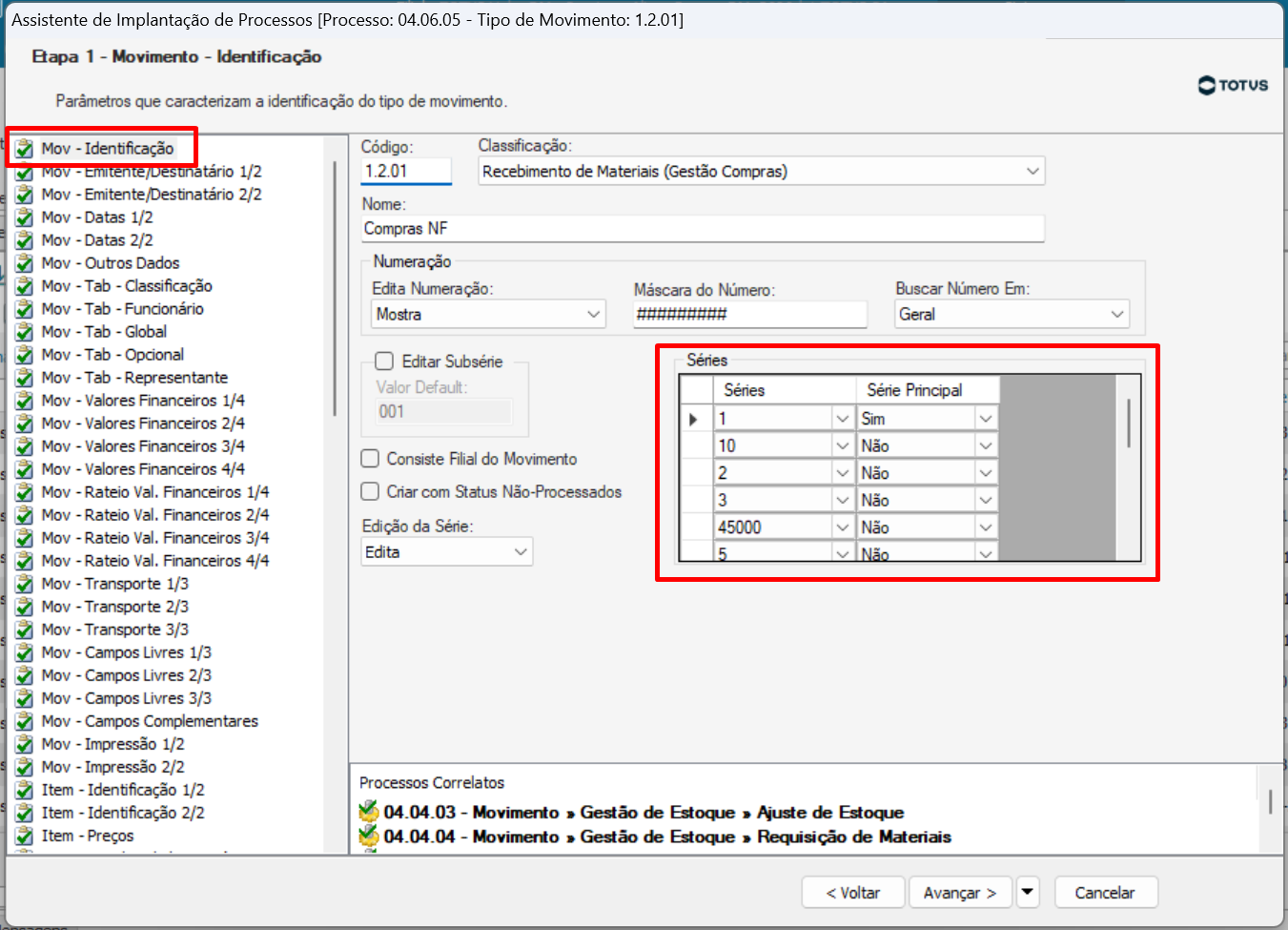The width and height of the screenshot is (1288, 930).
Task: Click the icon beside Mov - Tab - Representante
Action: (25, 378)
